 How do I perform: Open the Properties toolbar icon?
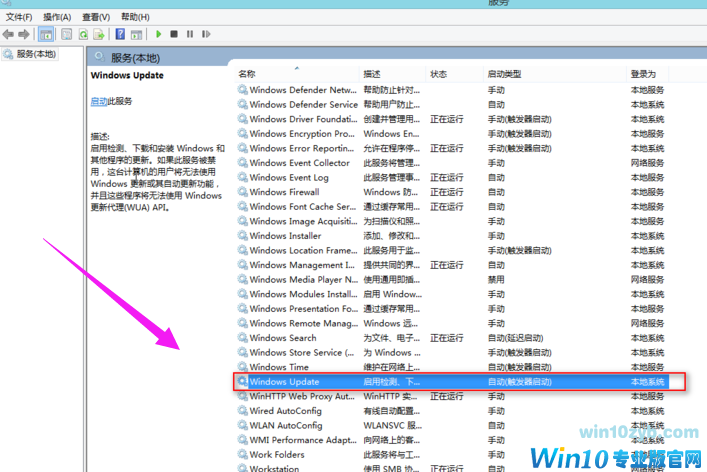pyautogui.click(x=66, y=34)
